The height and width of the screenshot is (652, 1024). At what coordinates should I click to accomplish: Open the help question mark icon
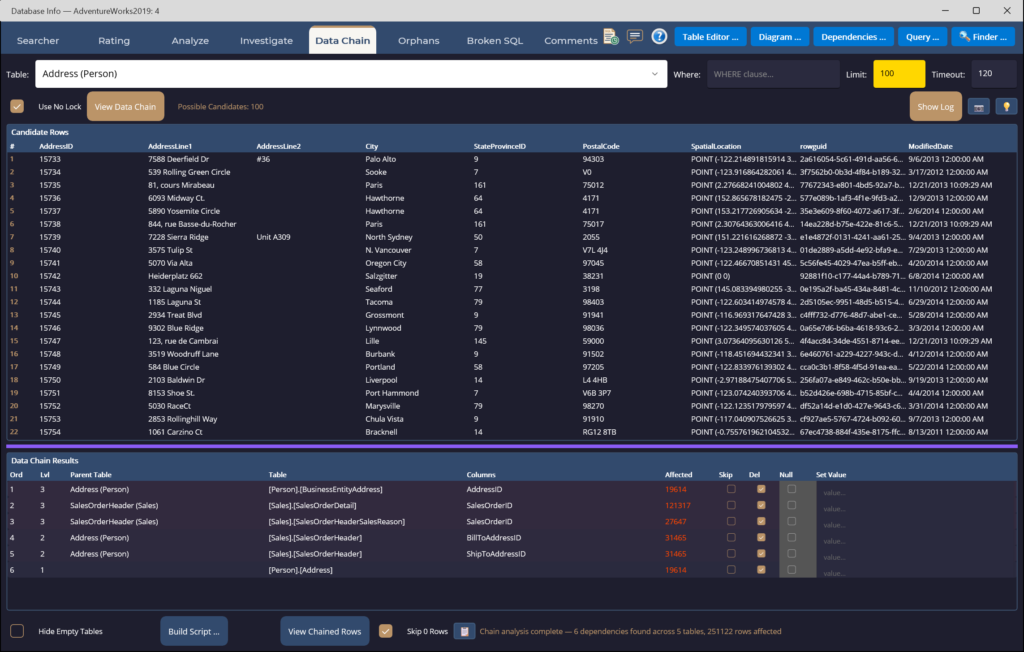coord(659,37)
